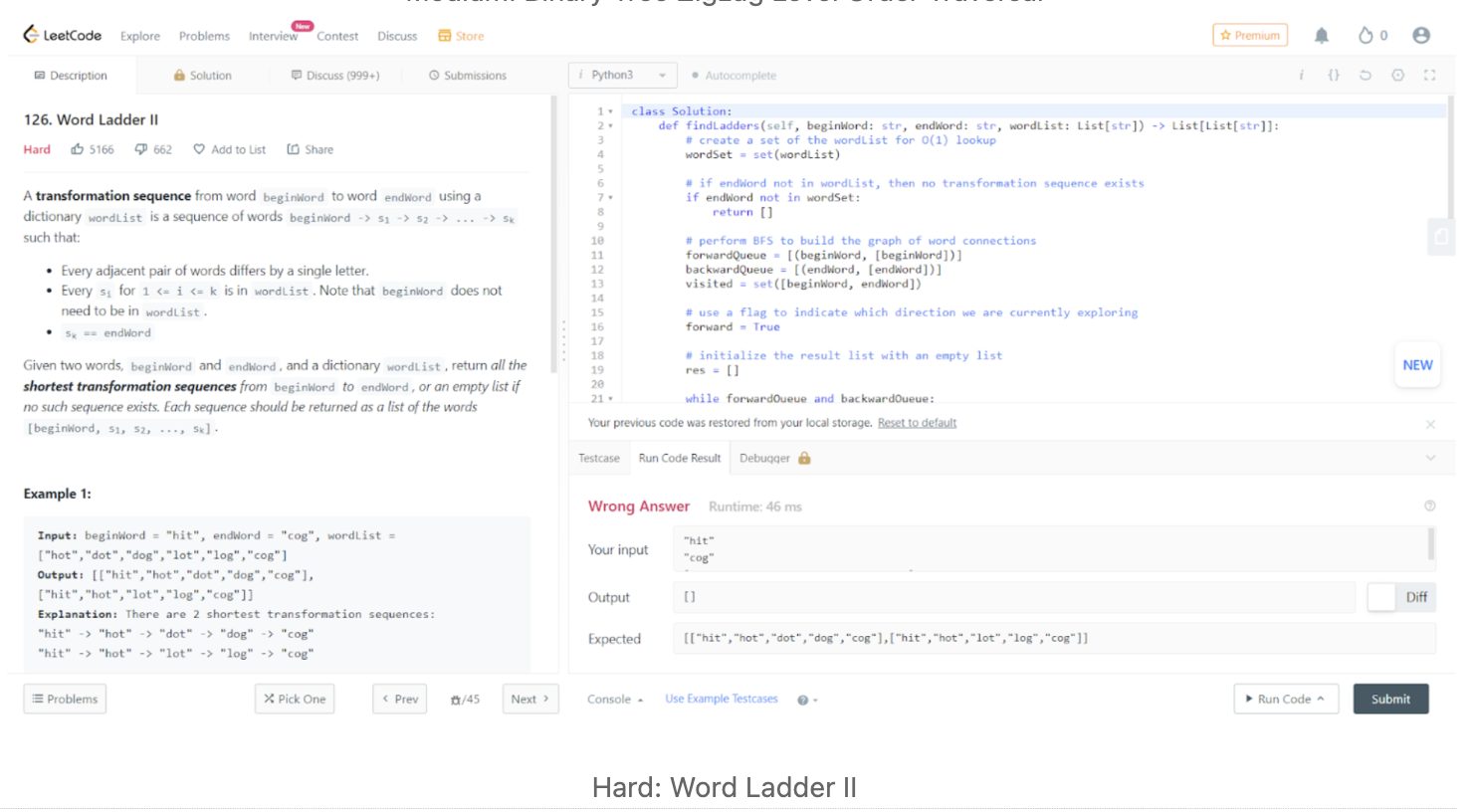The height and width of the screenshot is (812, 1477).
Task: Expand the Console panel
Action: (x=614, y=700)
